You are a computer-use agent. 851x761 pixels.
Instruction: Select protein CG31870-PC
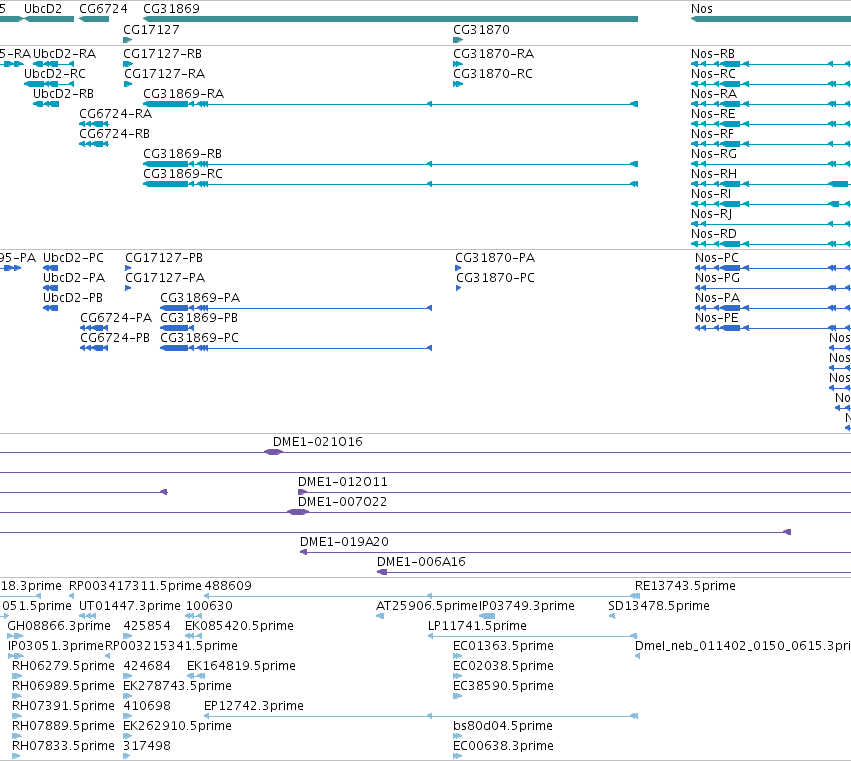coord(495,278)
